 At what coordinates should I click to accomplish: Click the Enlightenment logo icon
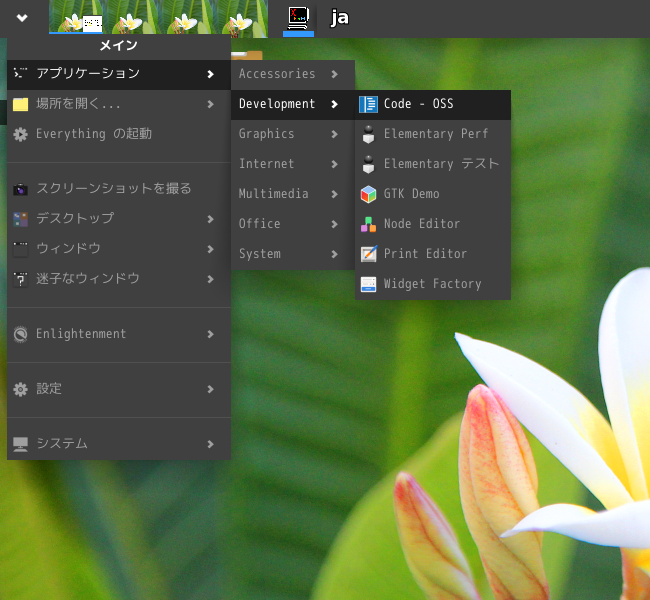point(20,334)
